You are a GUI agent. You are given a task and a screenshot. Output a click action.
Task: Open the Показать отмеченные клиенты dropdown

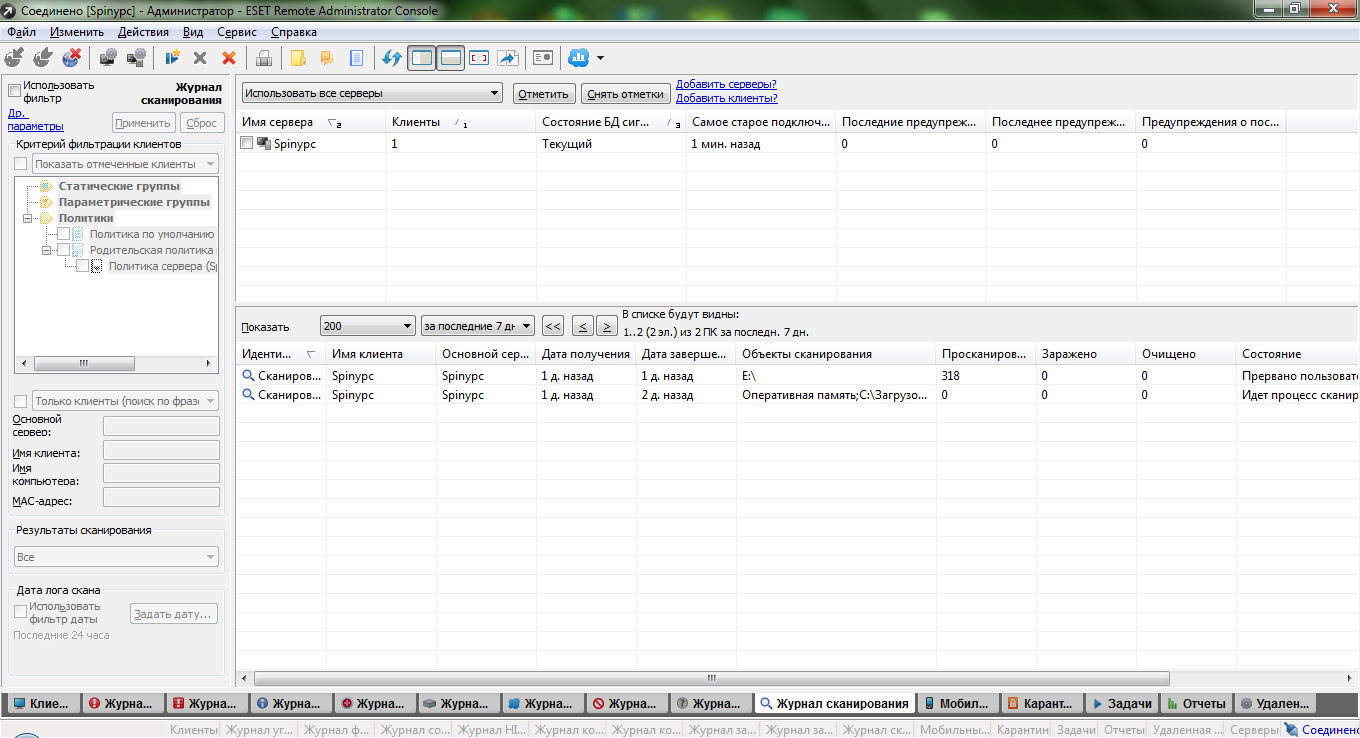pyautogui.click(x=125, y=164)
